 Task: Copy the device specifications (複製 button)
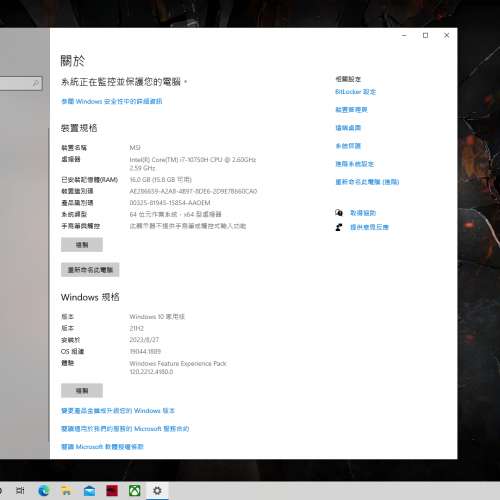(82, 245)
